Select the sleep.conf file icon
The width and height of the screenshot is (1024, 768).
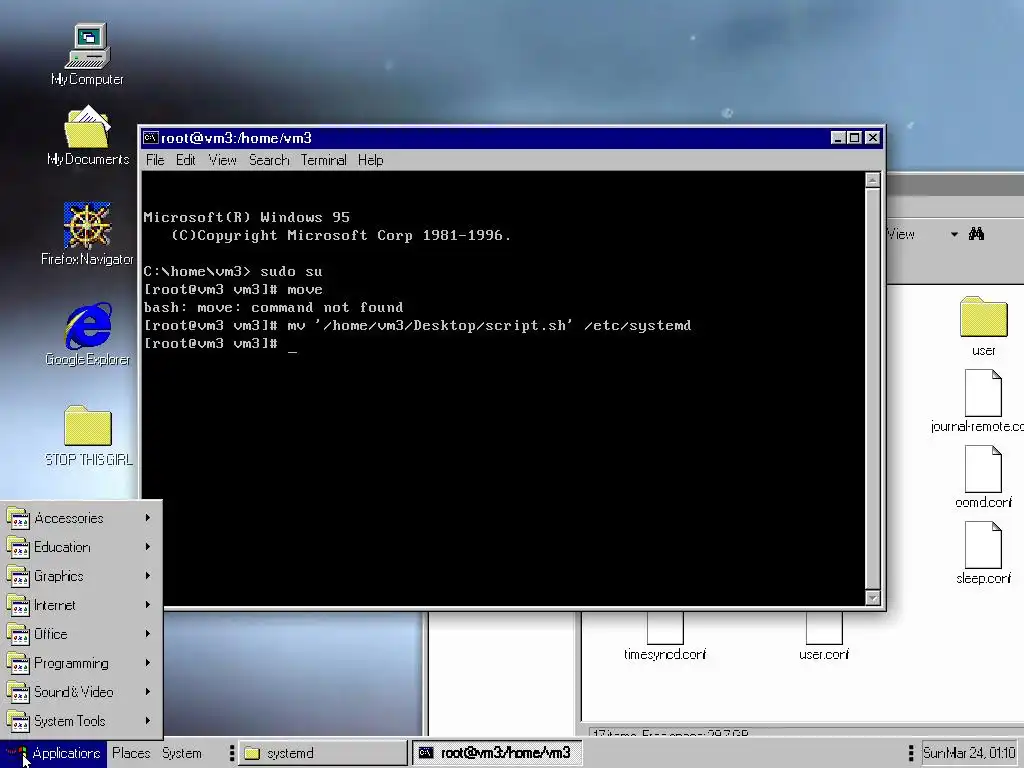pos(983,545)
